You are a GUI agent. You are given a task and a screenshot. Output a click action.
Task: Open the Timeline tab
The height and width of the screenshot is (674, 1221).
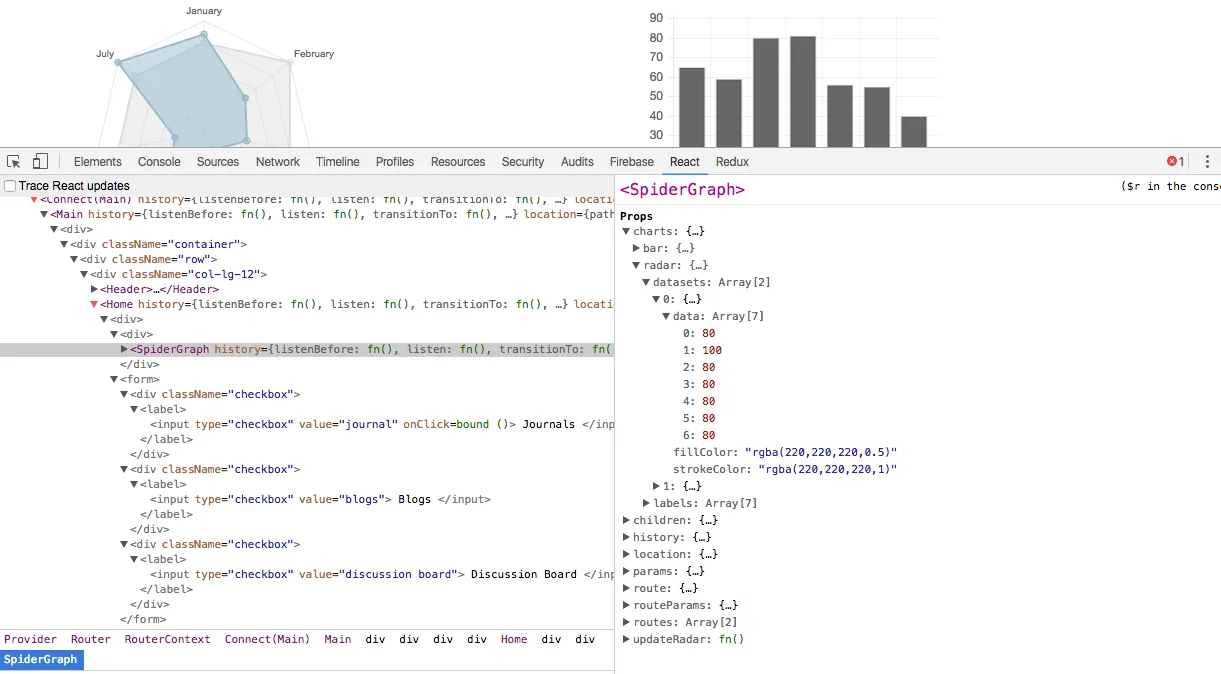pyautogui.click(x=338, y=162)
